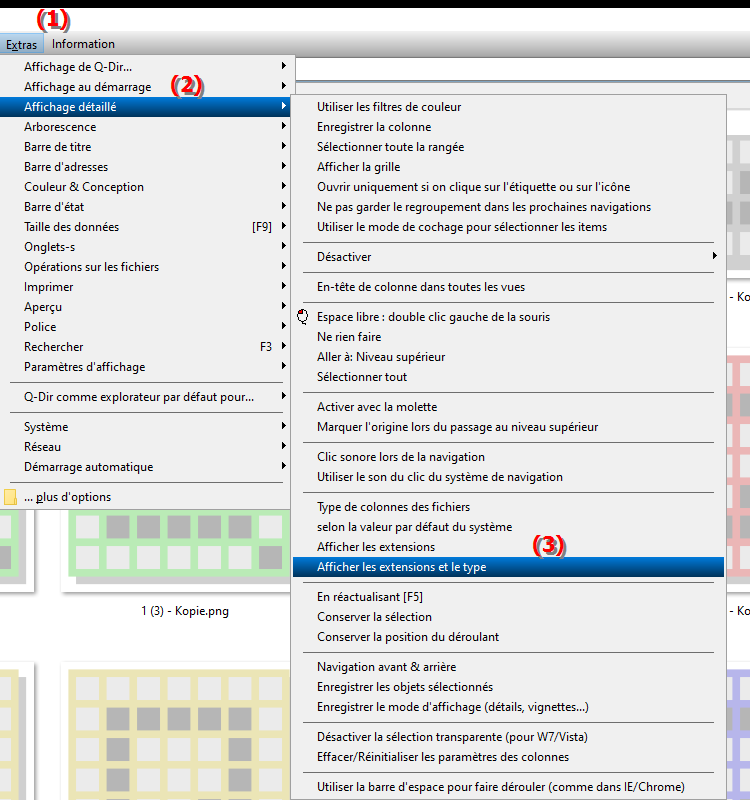This screenshot has height=800, width=750.
Task: Choose ... plus d'options entry
Action: pos(145,497)
